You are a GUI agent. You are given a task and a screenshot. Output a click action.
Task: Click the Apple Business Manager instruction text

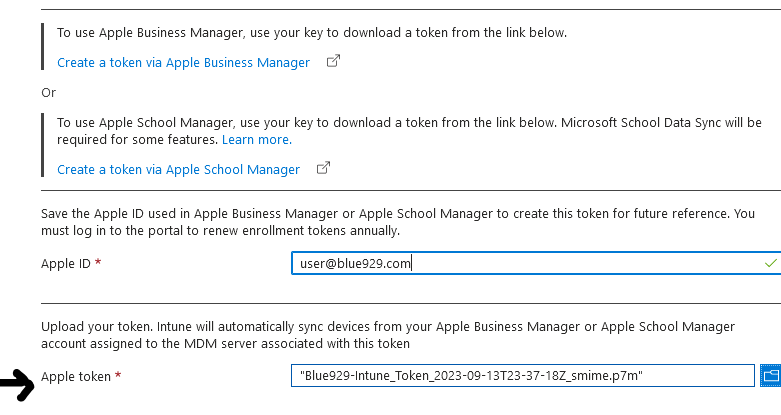click(312, 32)
